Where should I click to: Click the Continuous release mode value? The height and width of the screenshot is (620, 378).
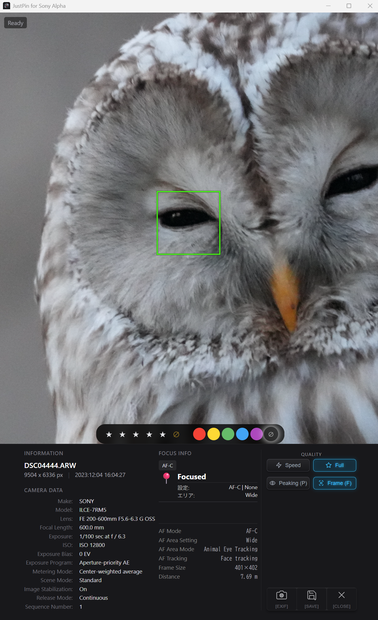click(94, 598)
